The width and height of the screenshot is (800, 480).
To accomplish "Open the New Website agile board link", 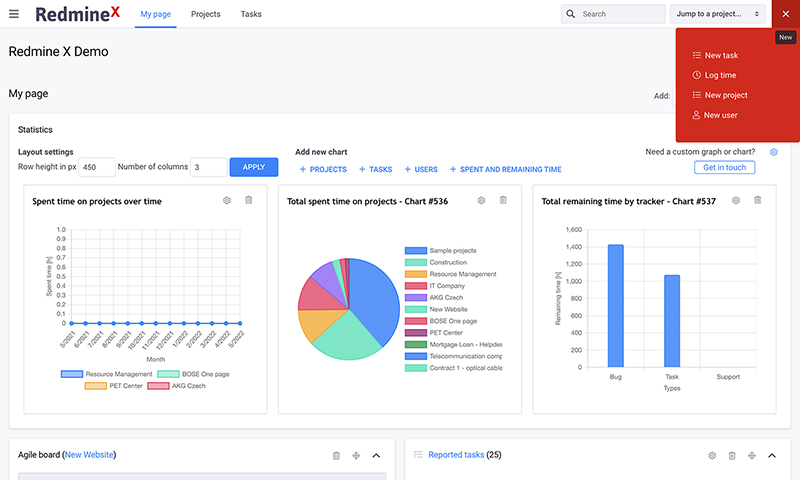I will (89, 454).
